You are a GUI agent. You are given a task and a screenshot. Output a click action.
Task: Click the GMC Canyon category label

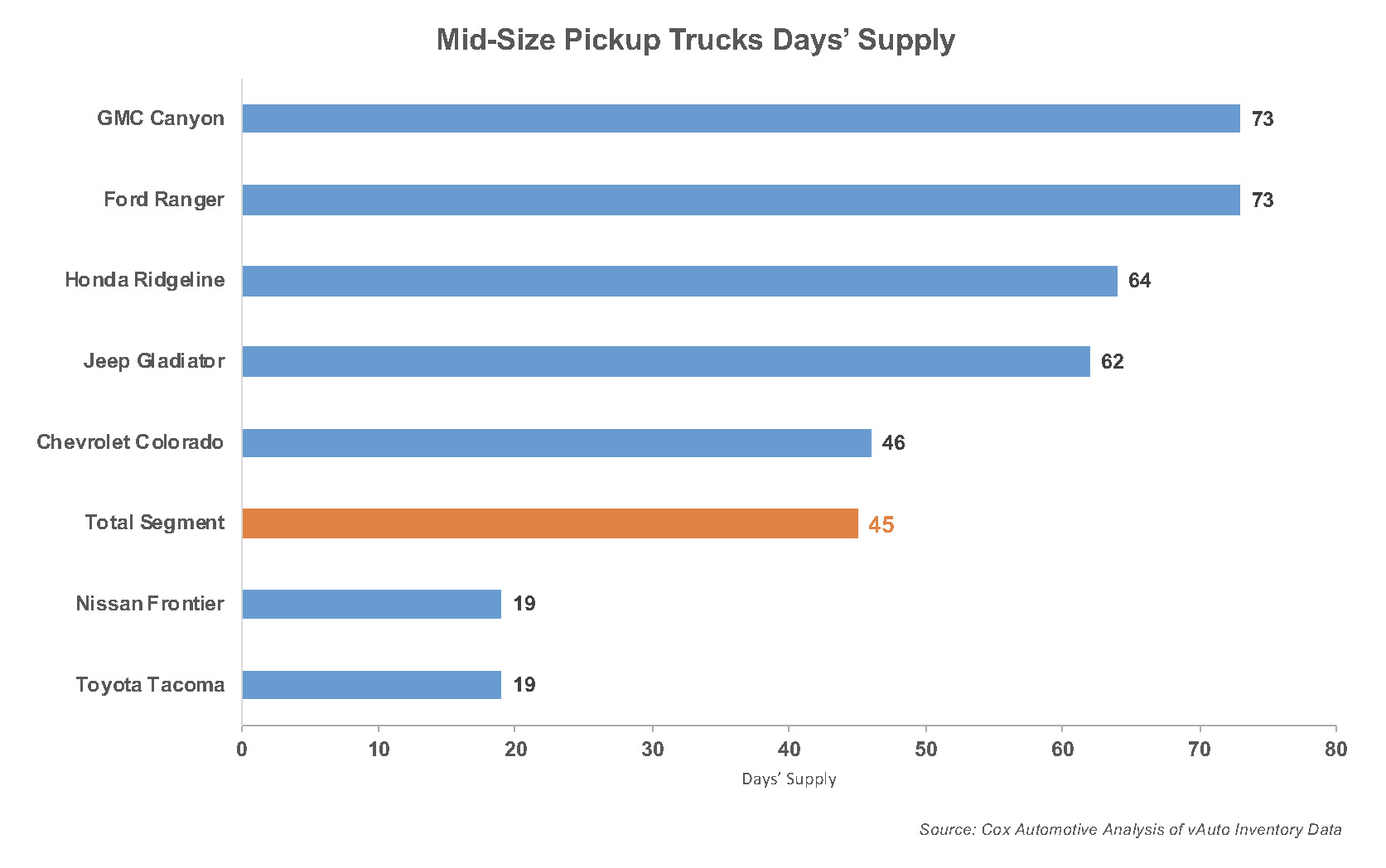click(161, 118)
